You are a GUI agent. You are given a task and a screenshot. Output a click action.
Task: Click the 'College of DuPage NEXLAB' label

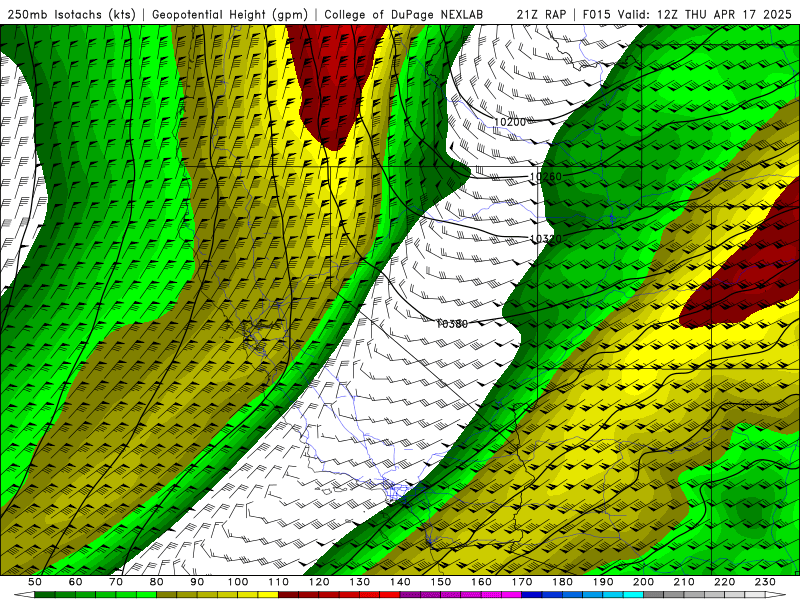[404, 14]
